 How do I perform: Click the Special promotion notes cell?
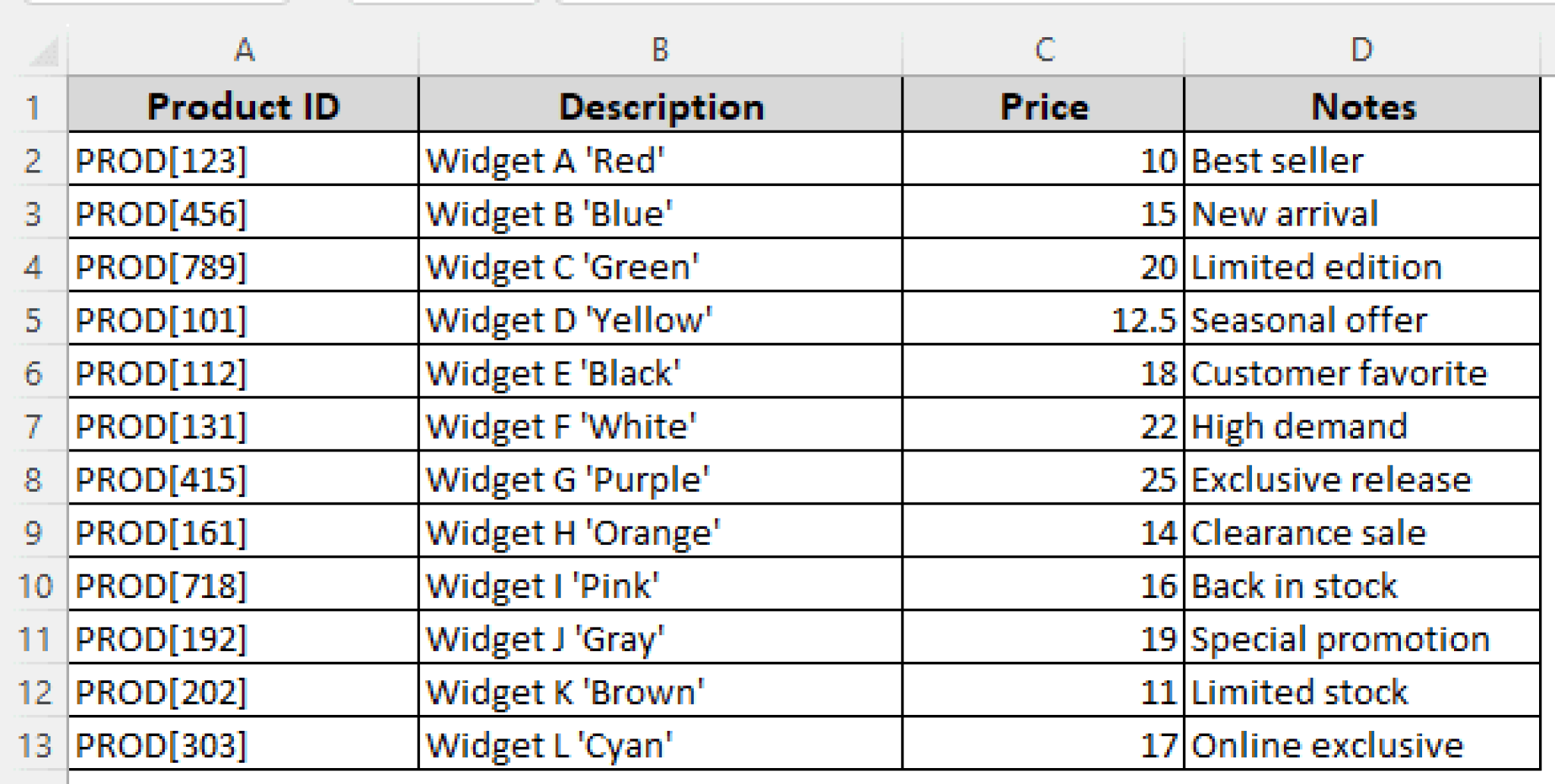click(x=1361, y=639)
